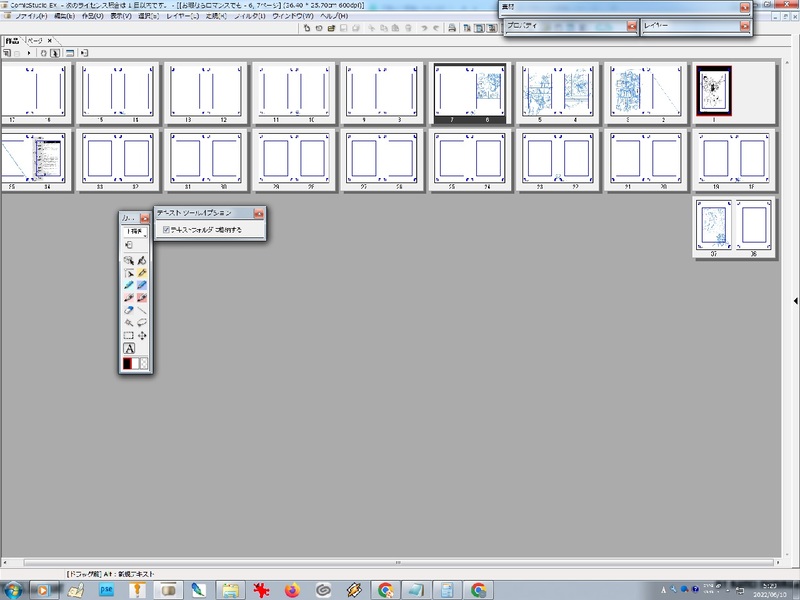Screen dimensions: 800x600
Task: Click the Undo arrow in the main toolbar
Action: coord(423,28)
